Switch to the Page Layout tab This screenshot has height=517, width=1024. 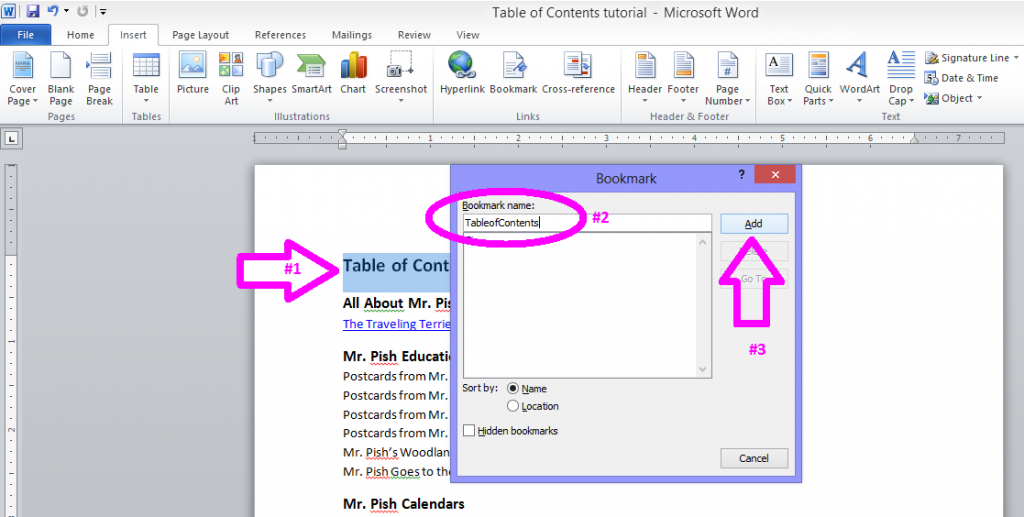click(x=200, y=35)
